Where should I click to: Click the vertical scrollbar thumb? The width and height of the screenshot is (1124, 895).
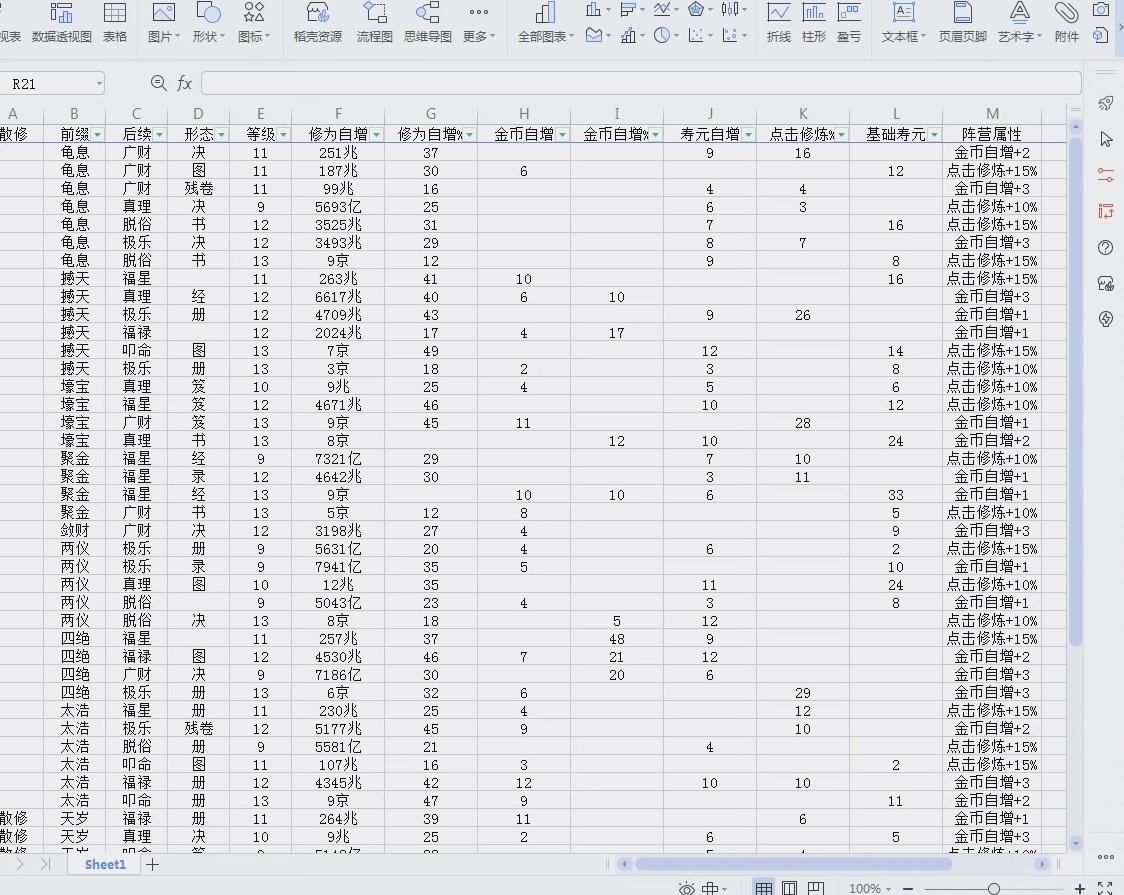tap(1075, 391)
